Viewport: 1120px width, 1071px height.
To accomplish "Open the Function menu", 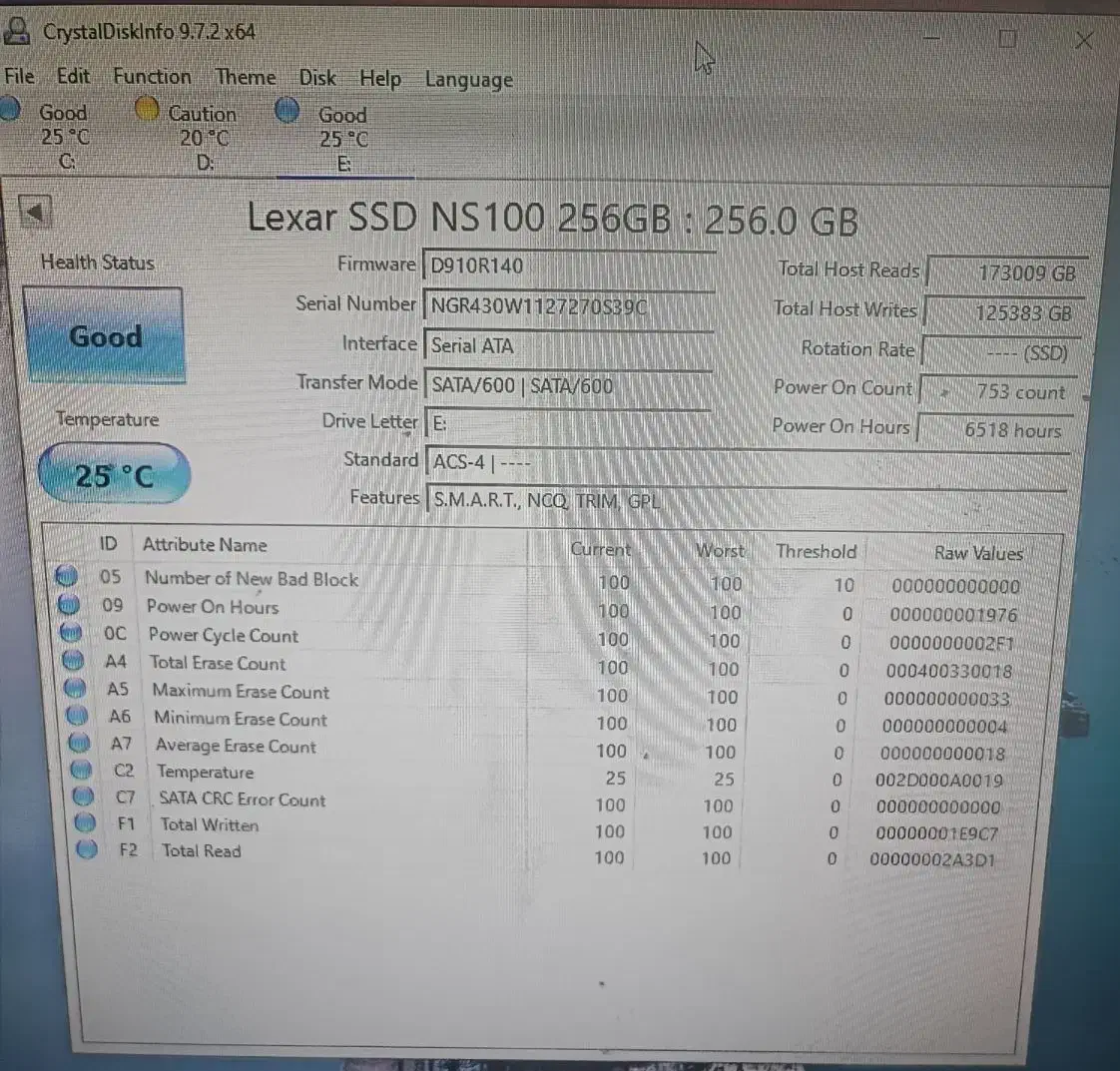I will 152,77.
